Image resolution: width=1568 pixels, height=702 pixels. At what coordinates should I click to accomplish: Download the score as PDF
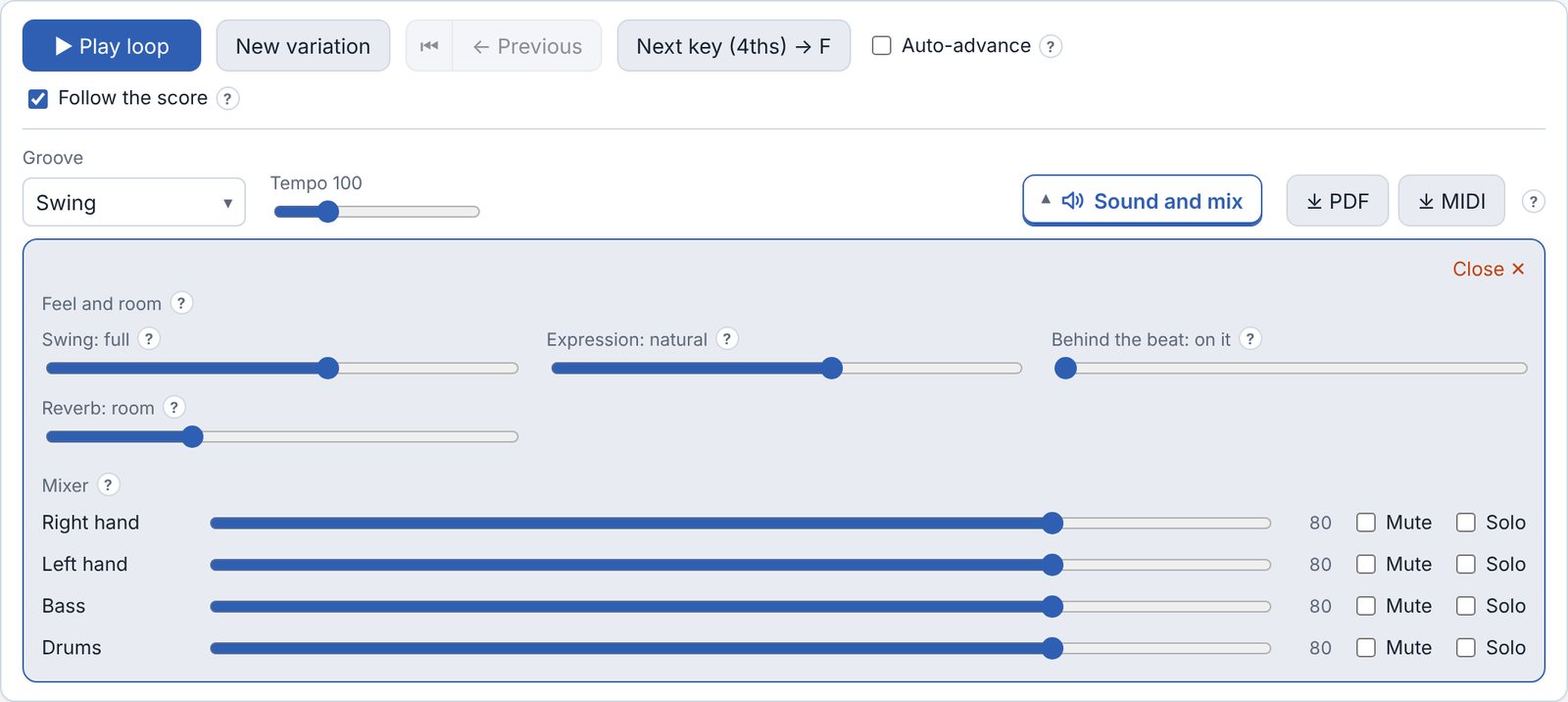(1338, 201)
